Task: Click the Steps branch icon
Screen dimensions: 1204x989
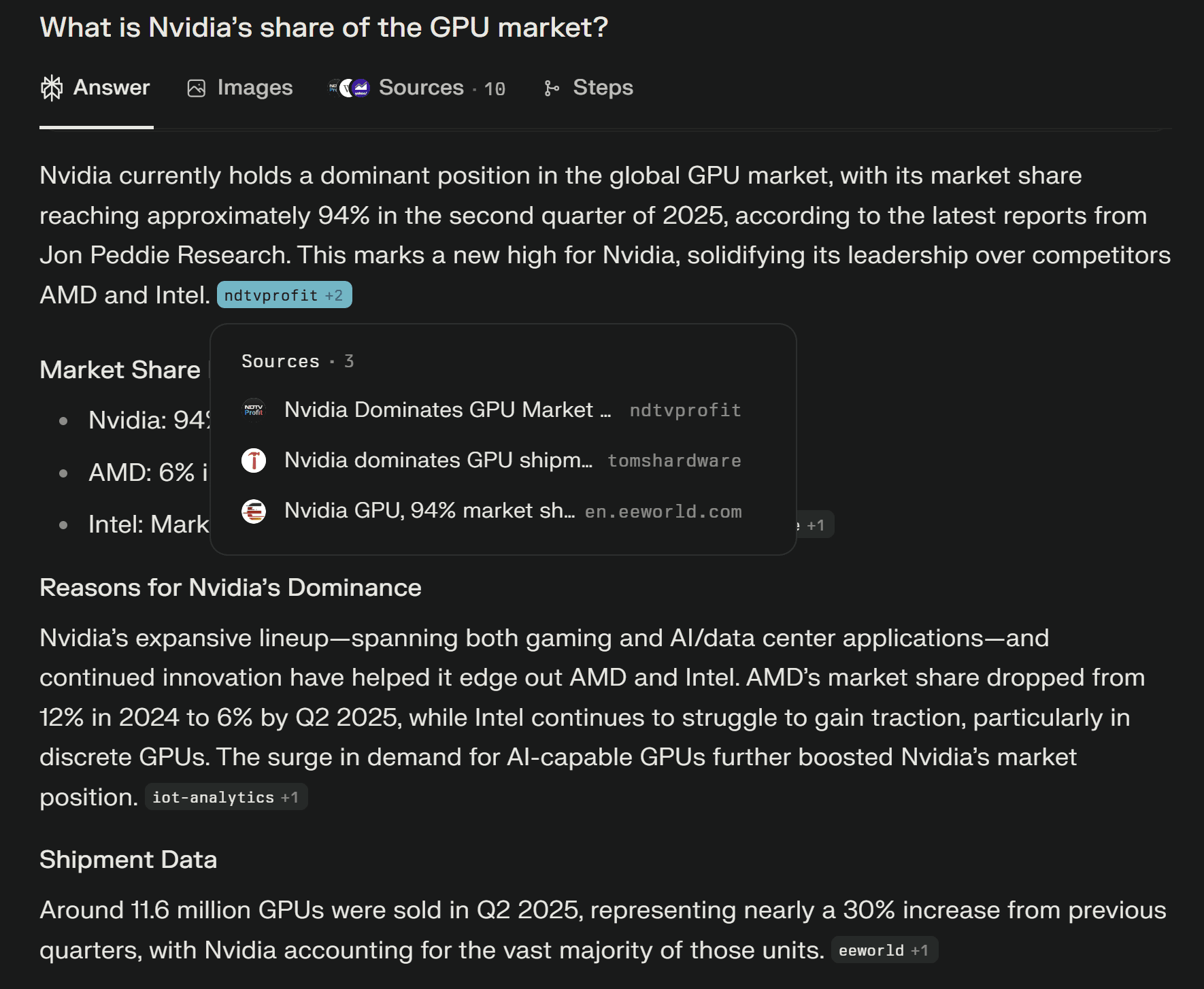Action: [x=552, y=88]
